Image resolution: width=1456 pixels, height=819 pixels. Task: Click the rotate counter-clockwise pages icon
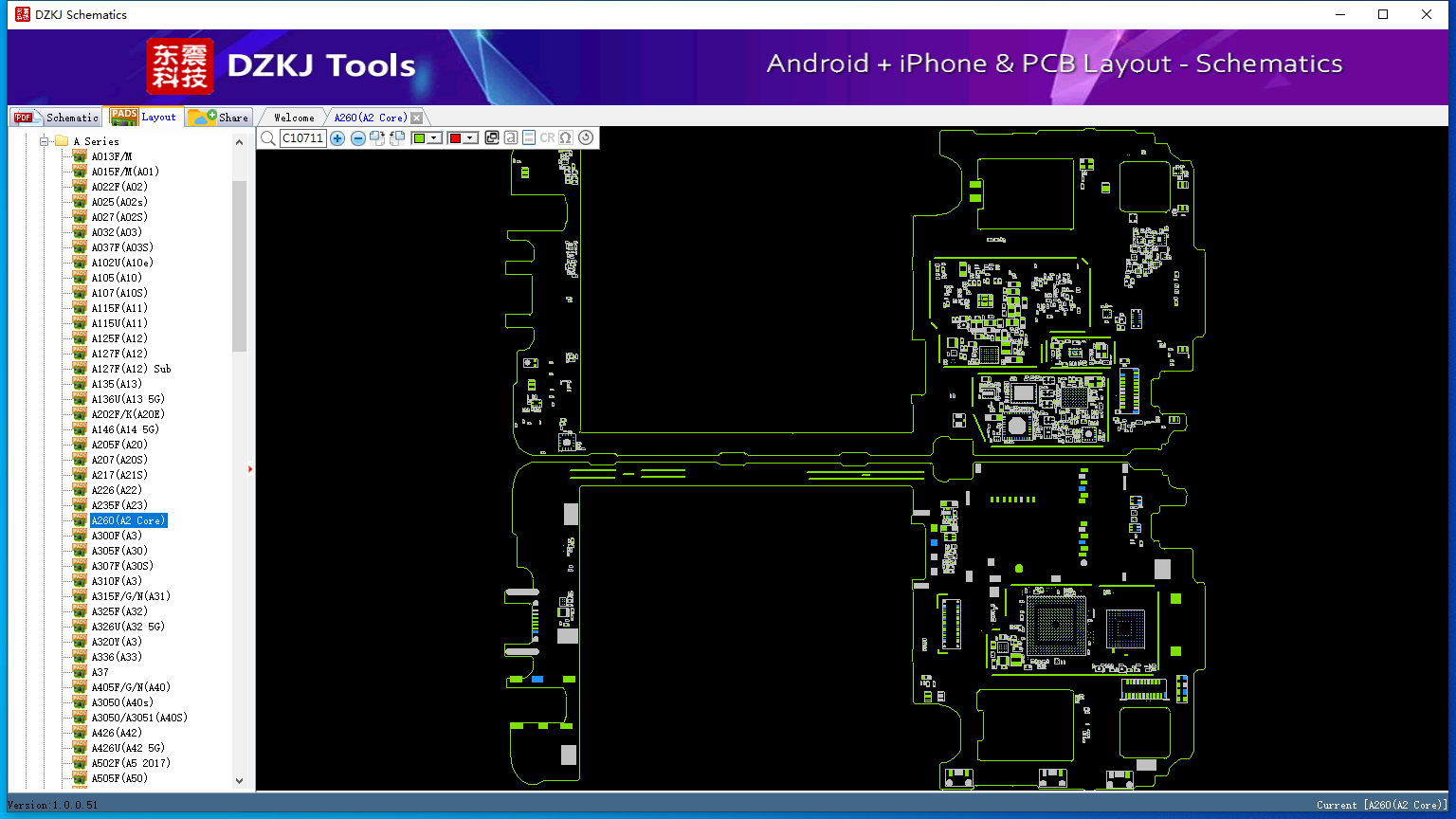pyautogui.click(x=397, y=138)
